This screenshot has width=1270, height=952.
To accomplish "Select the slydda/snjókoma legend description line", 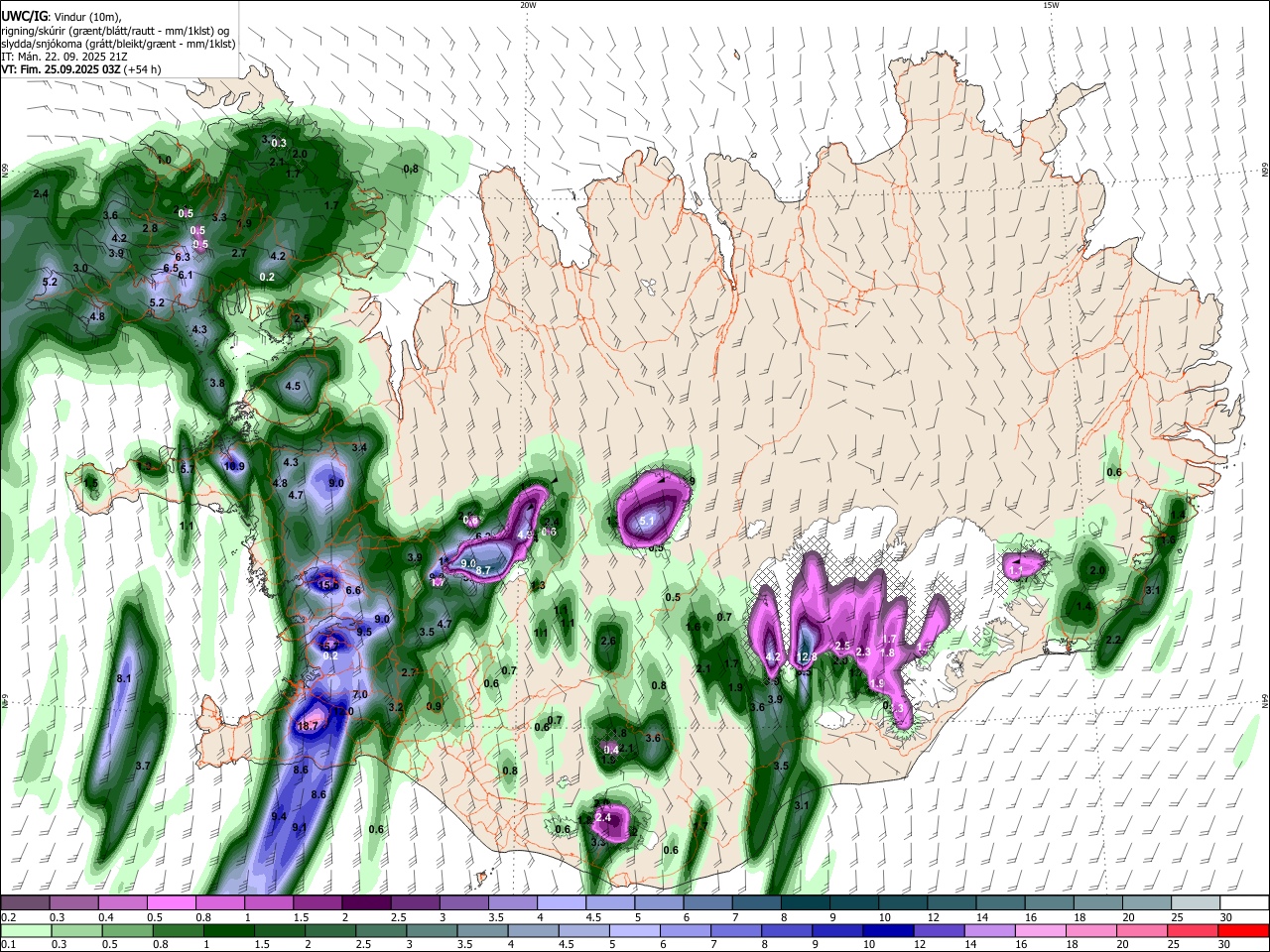I will tap(118, 43).
